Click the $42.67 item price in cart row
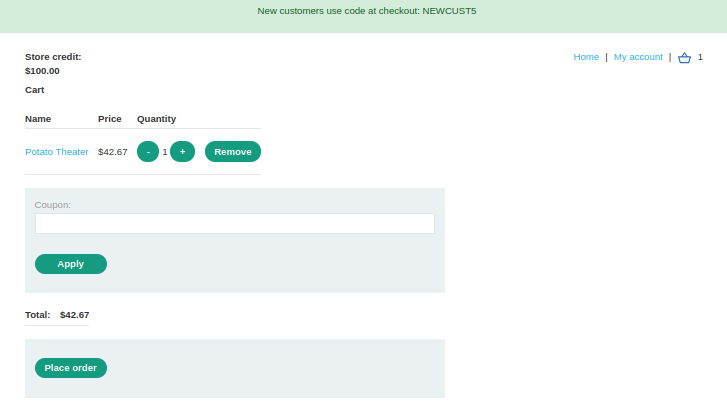 coord(112,152)
